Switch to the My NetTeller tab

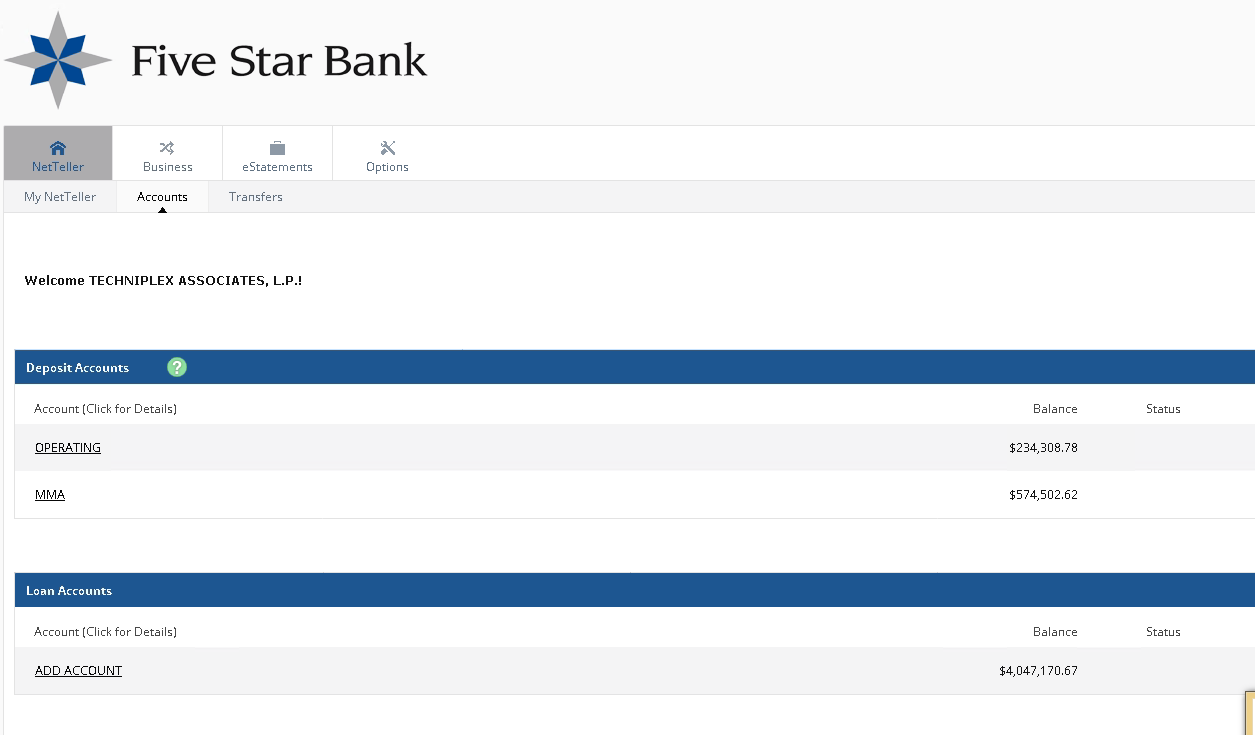pyautogui.click(x=60, y=197)
